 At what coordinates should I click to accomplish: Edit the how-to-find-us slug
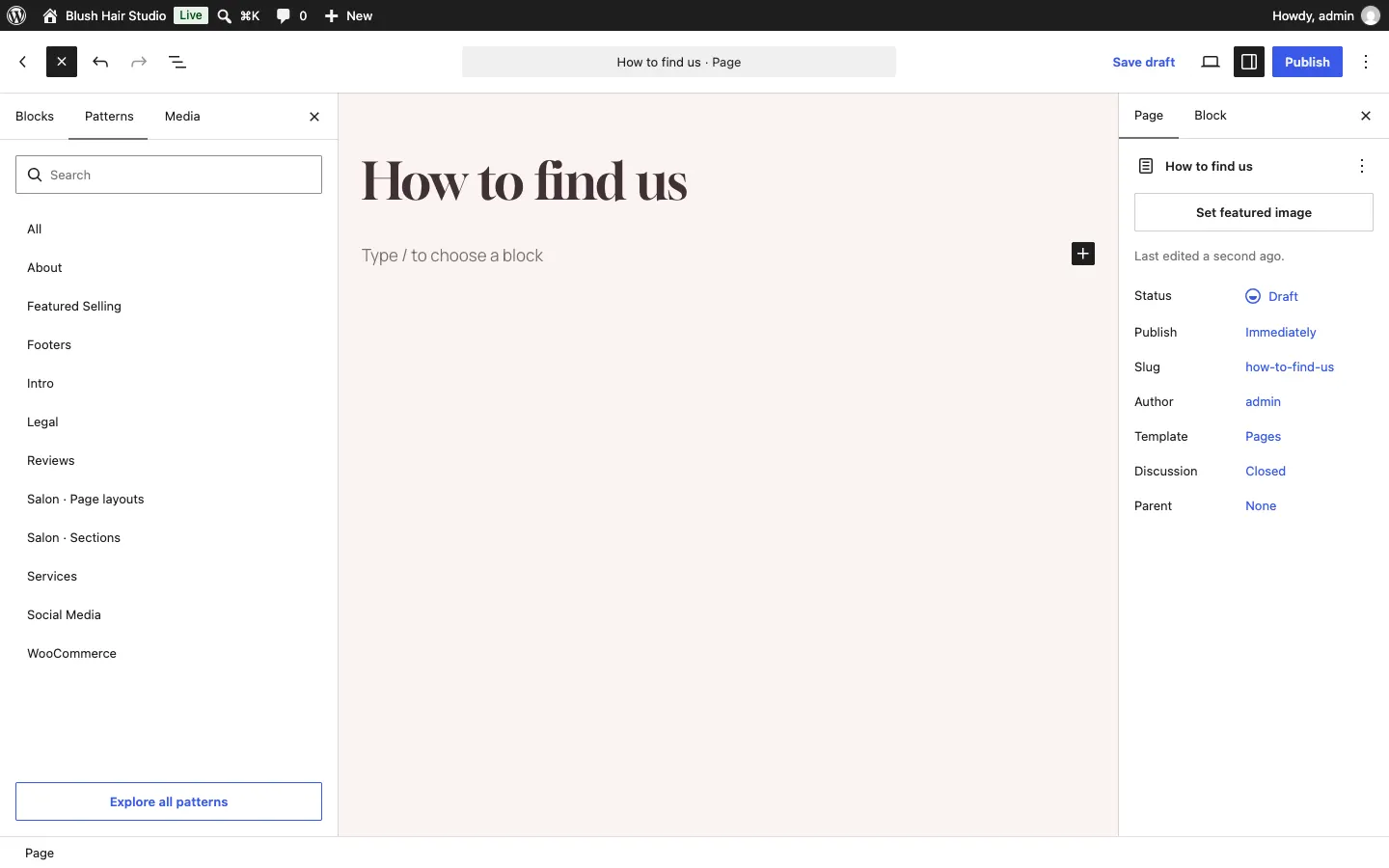click(x=1290, y=367)
